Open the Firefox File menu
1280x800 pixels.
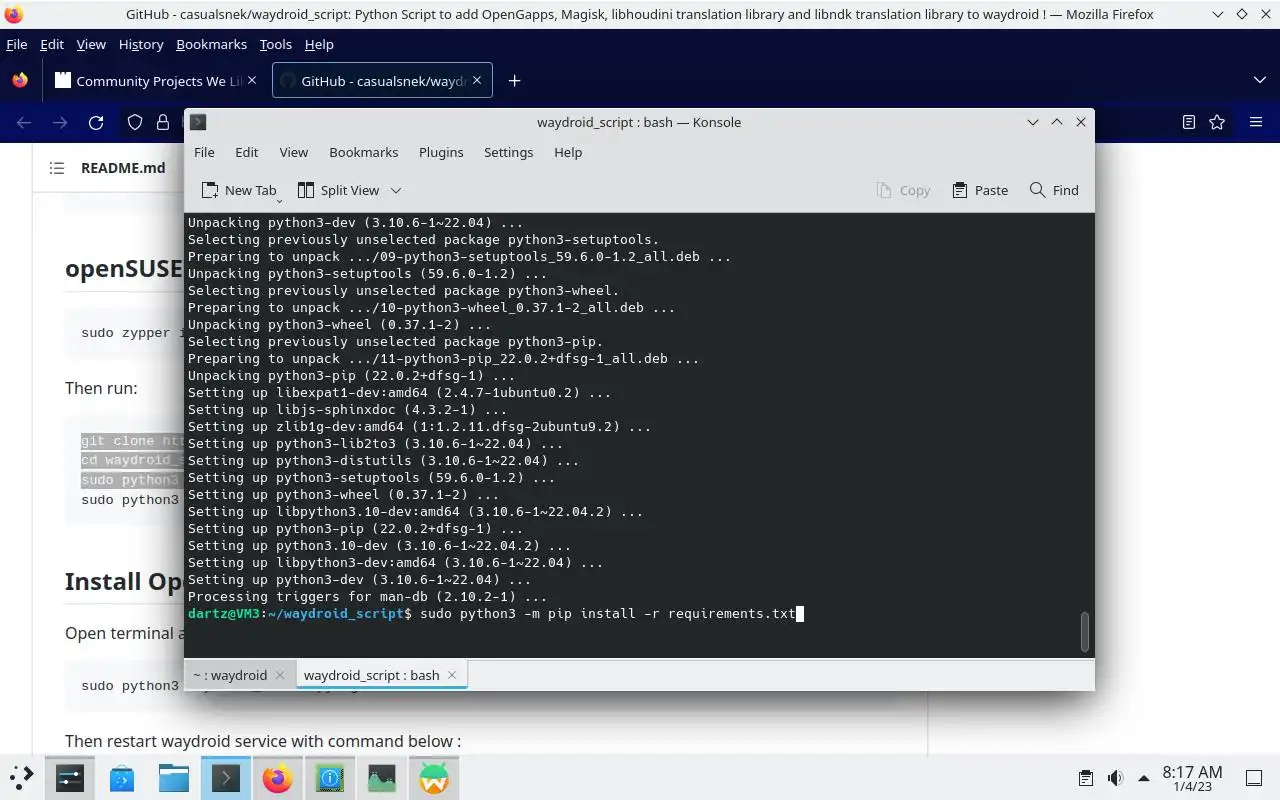click(17, 44)
